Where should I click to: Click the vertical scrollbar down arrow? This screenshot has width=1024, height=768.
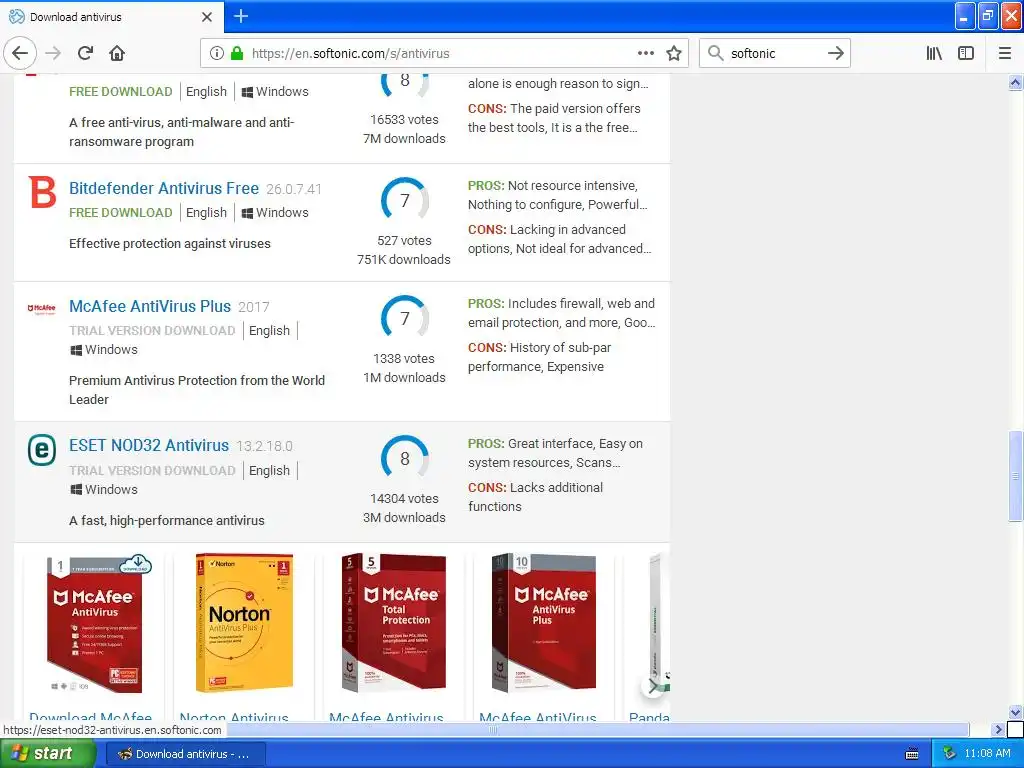[1015, 712]
